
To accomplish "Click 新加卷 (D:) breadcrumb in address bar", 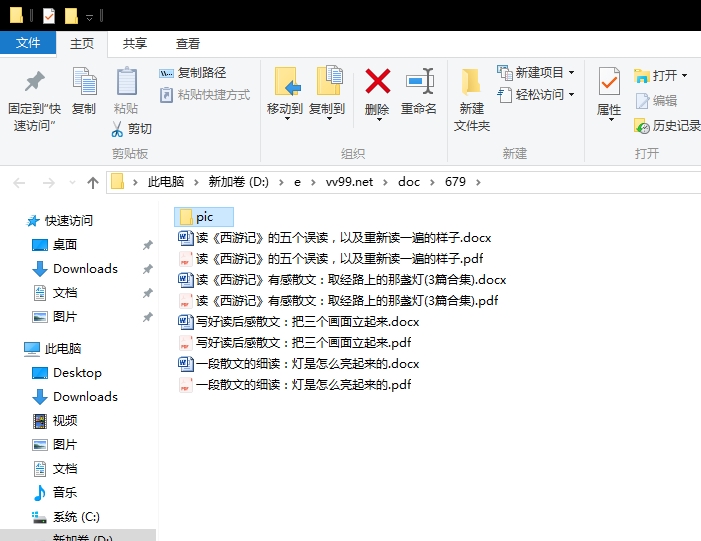I will click(238, 182).
